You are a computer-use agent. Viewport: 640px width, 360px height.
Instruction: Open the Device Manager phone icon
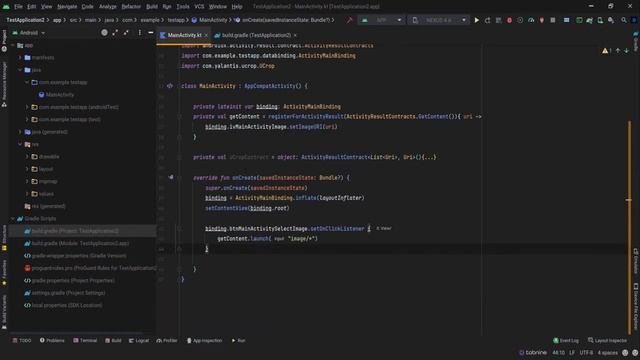(600, 20)
